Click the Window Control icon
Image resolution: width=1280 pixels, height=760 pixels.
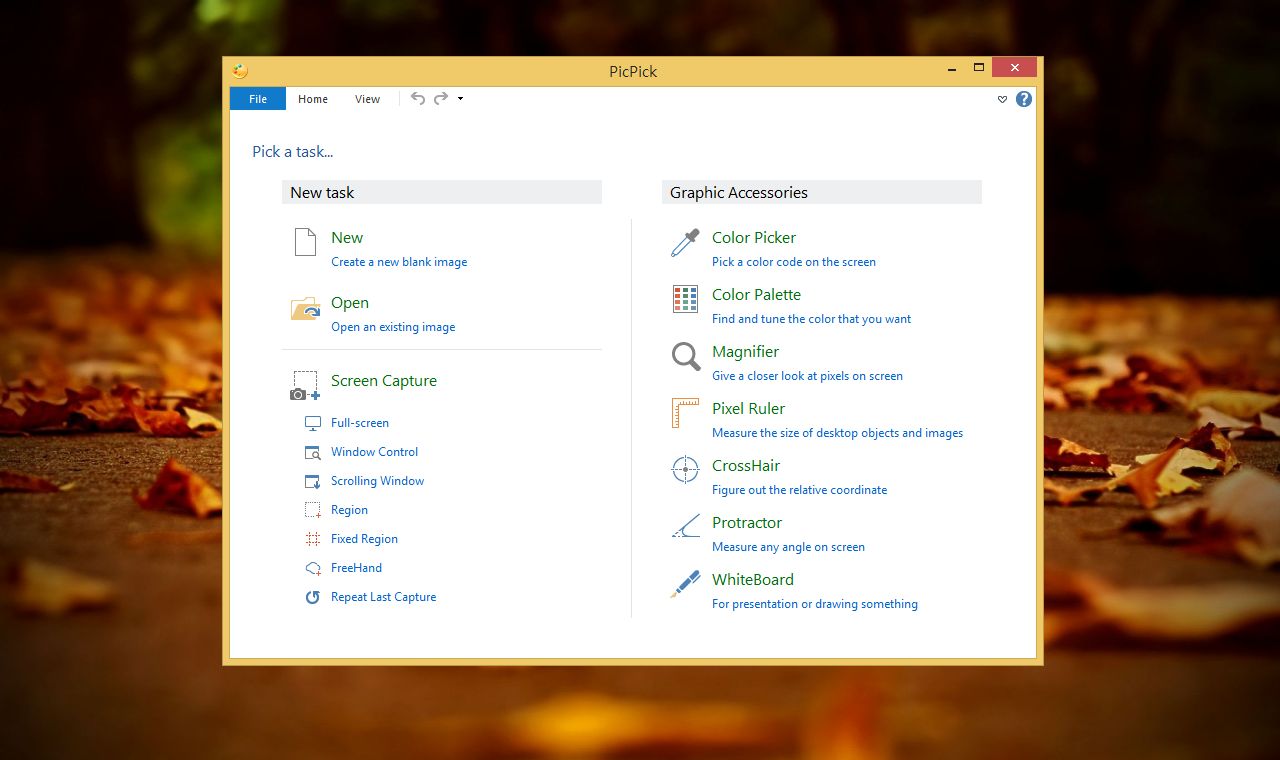coord(313,452)
